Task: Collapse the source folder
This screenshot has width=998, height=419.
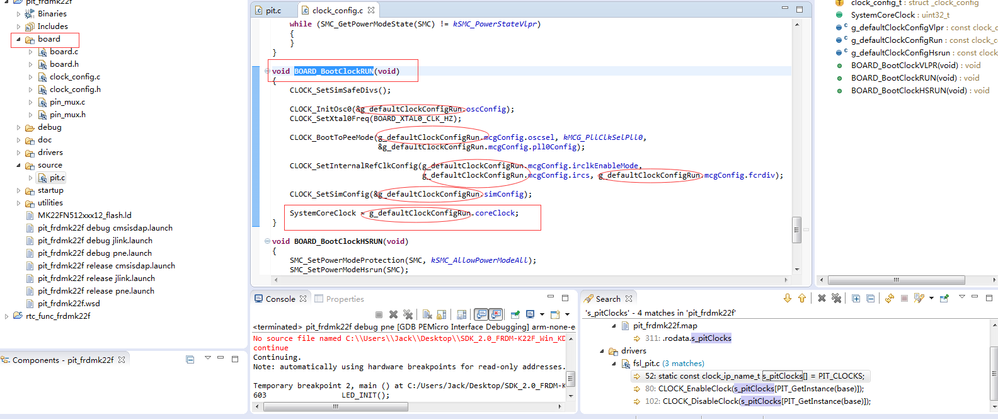Action: pyautogui.click(x=18, y=166)
